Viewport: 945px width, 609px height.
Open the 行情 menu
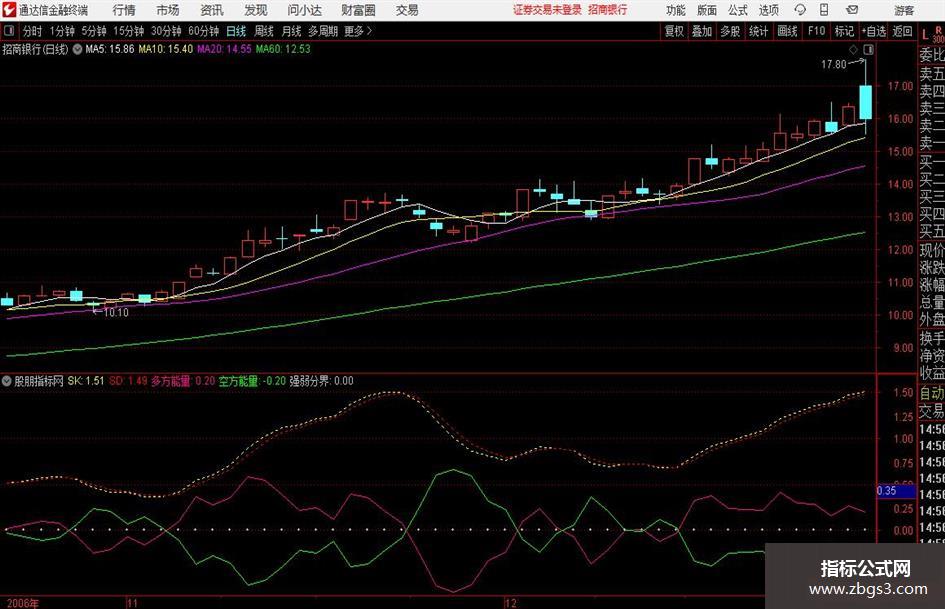click(124, 10)
